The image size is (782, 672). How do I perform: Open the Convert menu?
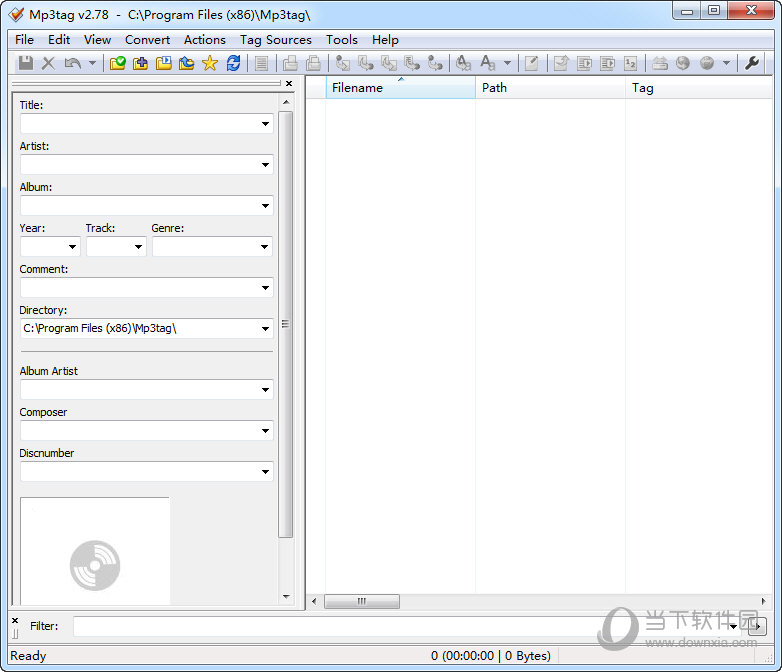147,40
